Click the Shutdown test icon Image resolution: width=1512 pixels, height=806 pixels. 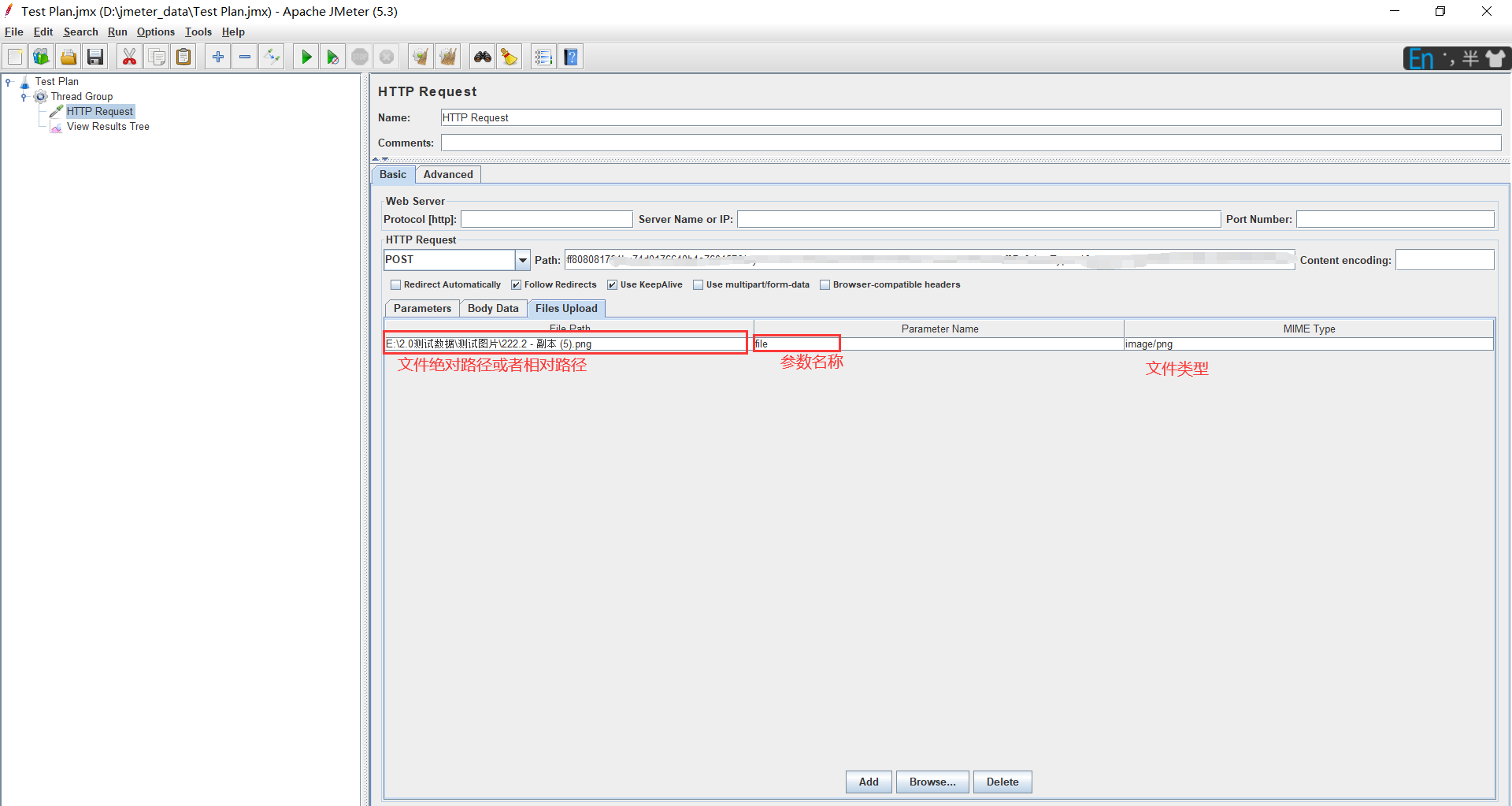tap(387, 57)
